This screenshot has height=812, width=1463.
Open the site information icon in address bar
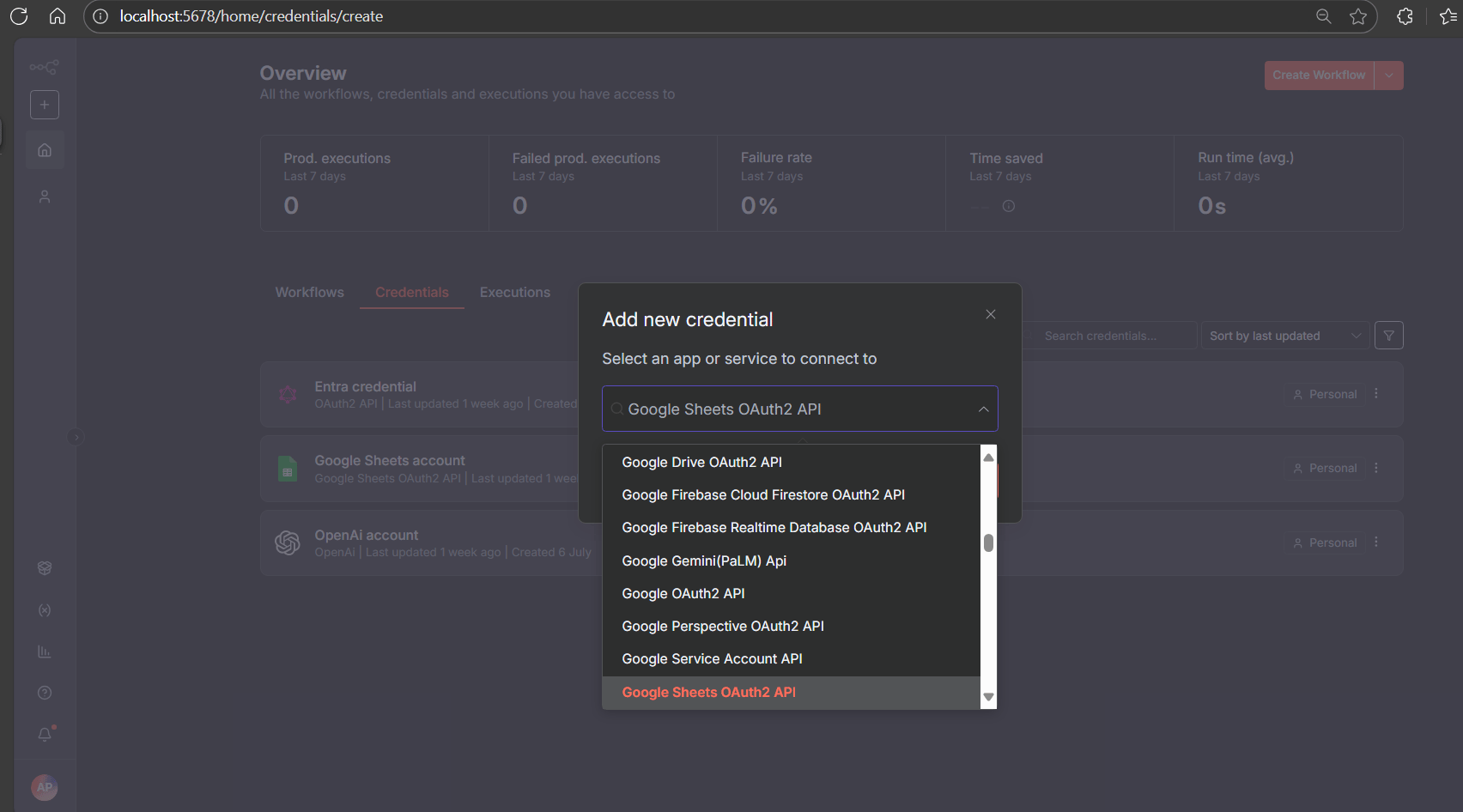[x=100, y=16]
